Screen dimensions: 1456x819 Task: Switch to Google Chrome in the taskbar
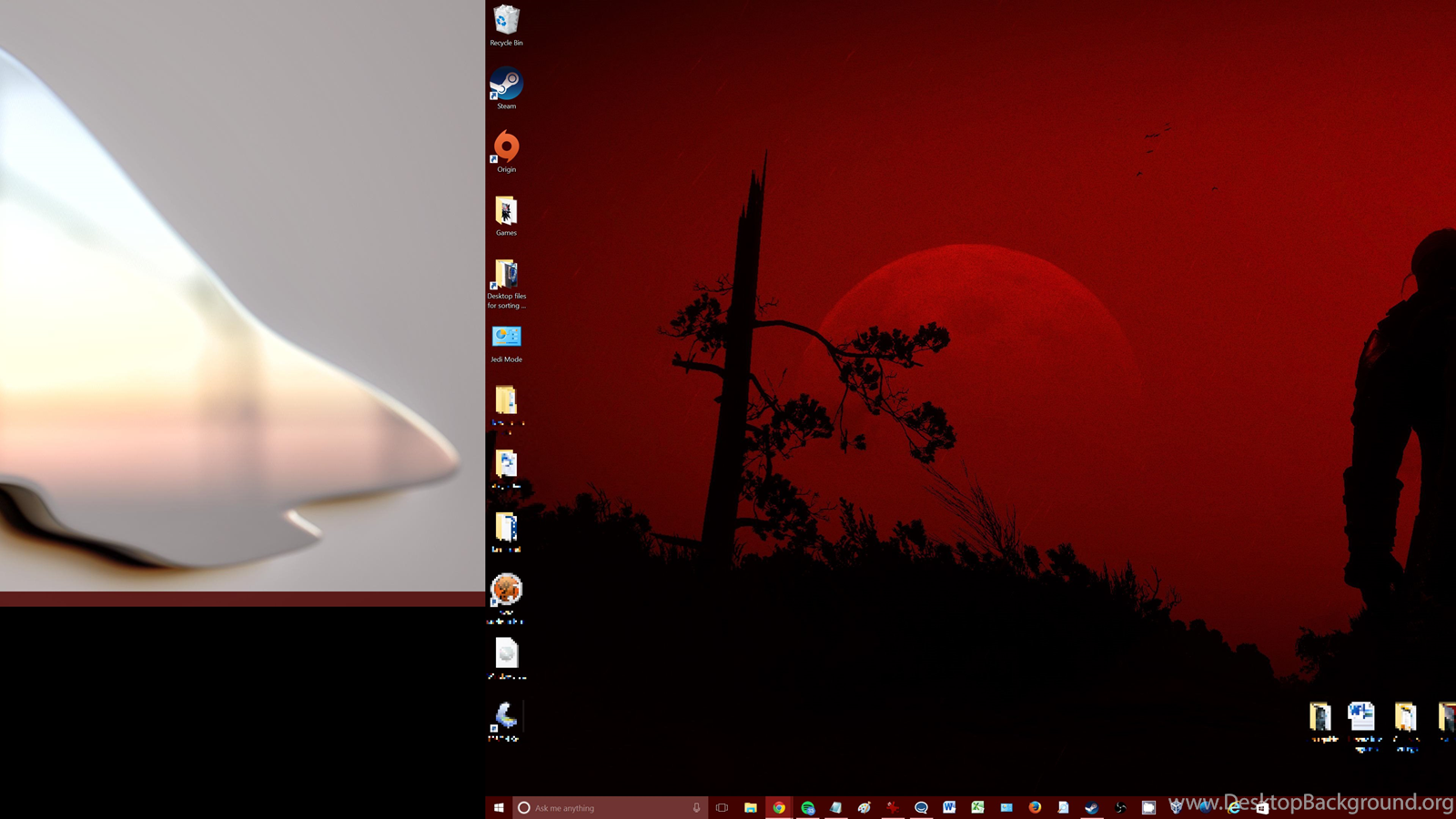pos(779,807)
